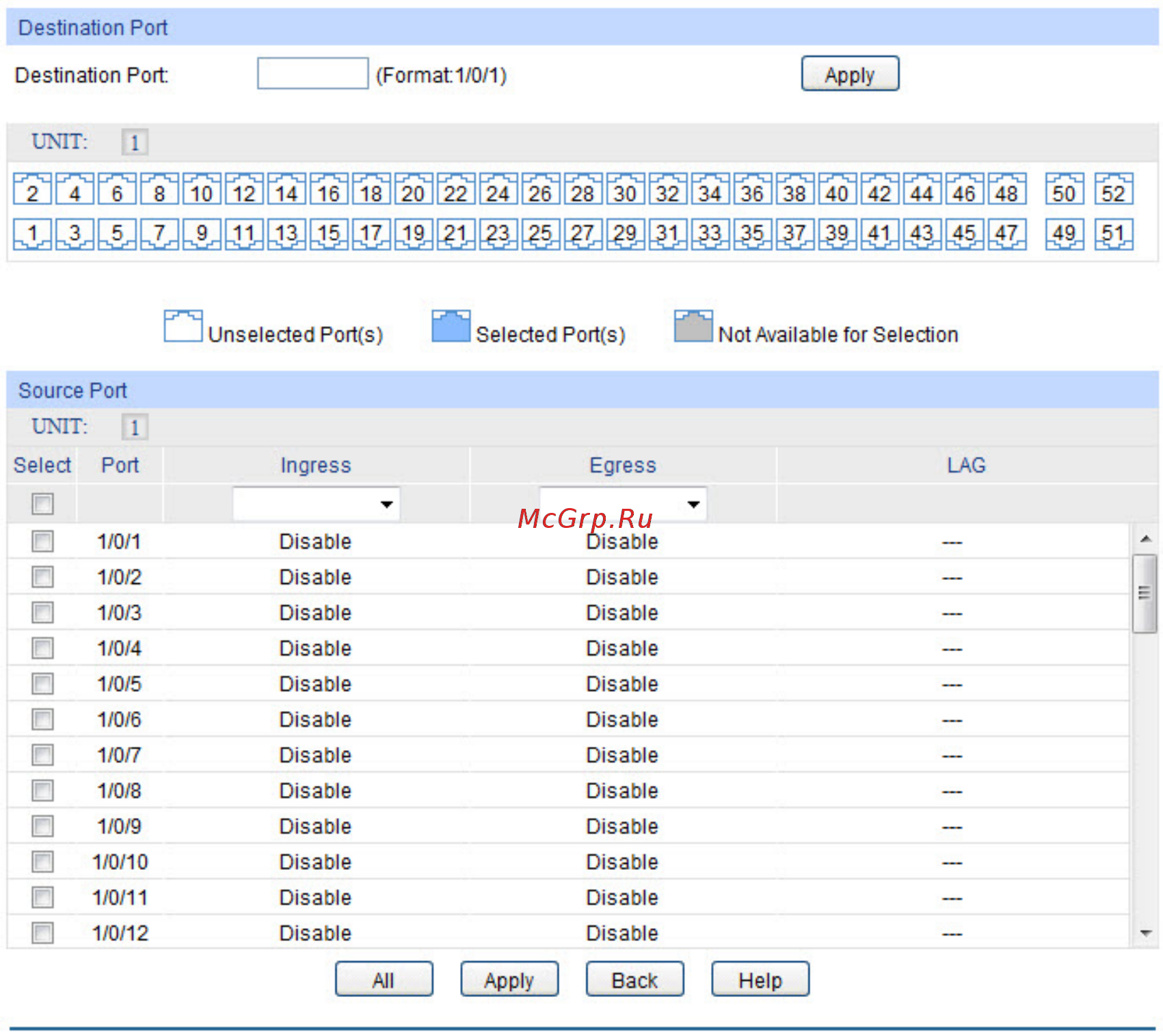
Task: Select the checkbox for port 1/0/10
Action: pyautogui.click(x=42, y=861)
